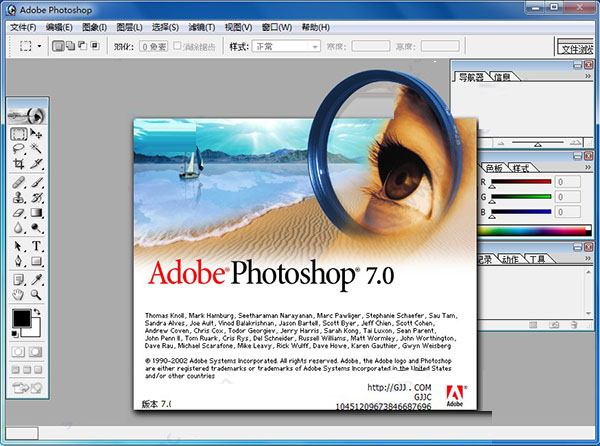The height and width of the screenshot is (446, 600).
Task: Switch to Full screen with menu bar
Action: (x=27, y=370)
